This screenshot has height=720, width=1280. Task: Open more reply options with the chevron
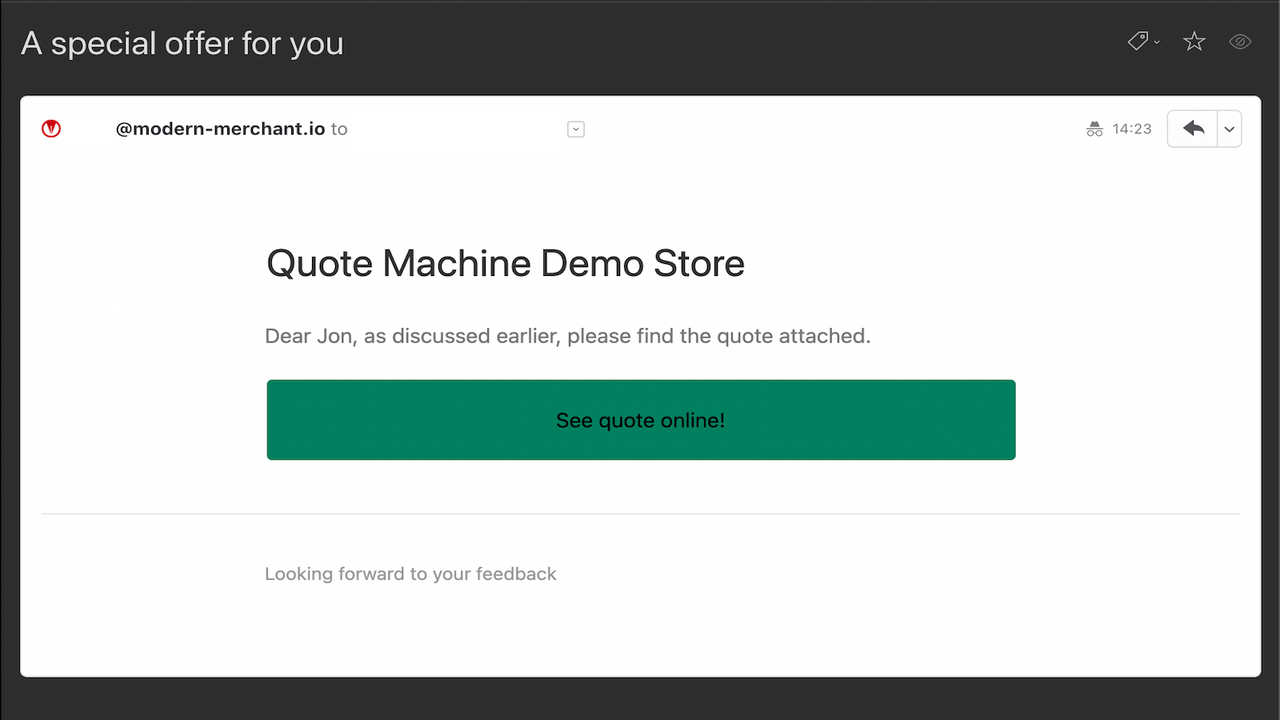click(x=1229, y=128)
